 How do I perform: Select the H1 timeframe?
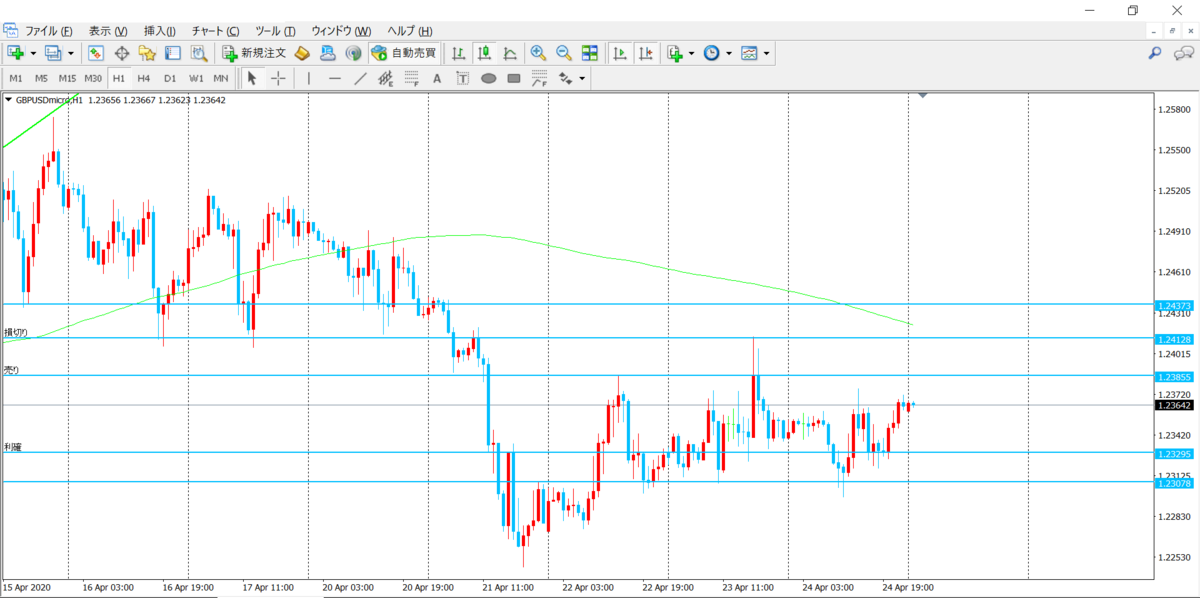(x=119, y=78)
